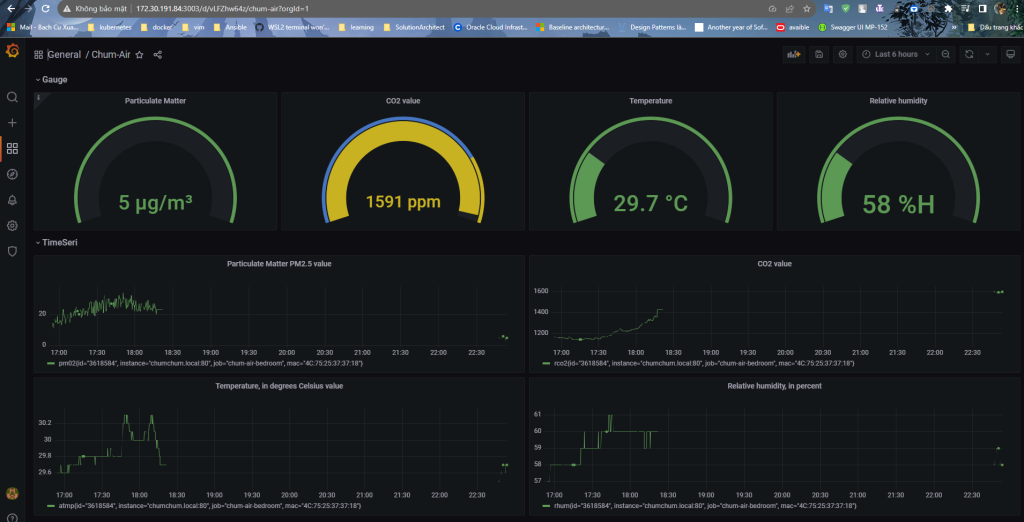Open the search magnifier in sidebar

click(12, 97)
